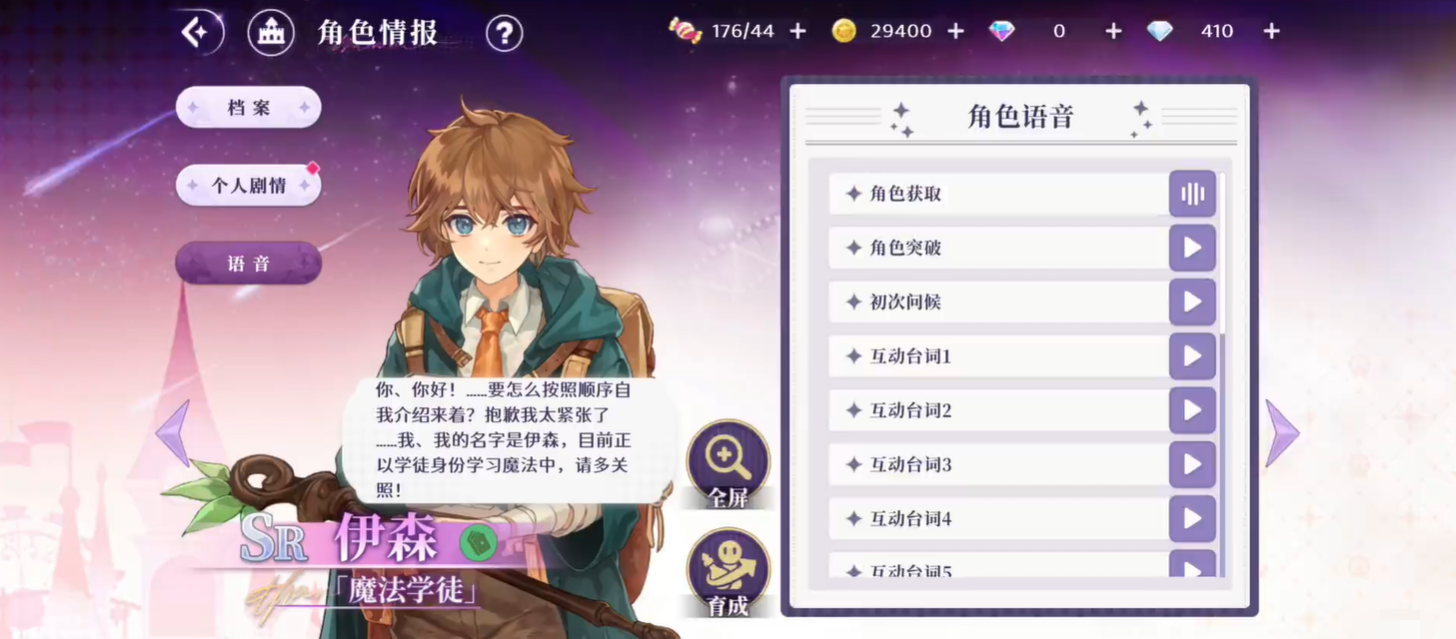Add pink gems with the plus icon
Viewport: 1456px width, 639px height.
point(1113,31)
